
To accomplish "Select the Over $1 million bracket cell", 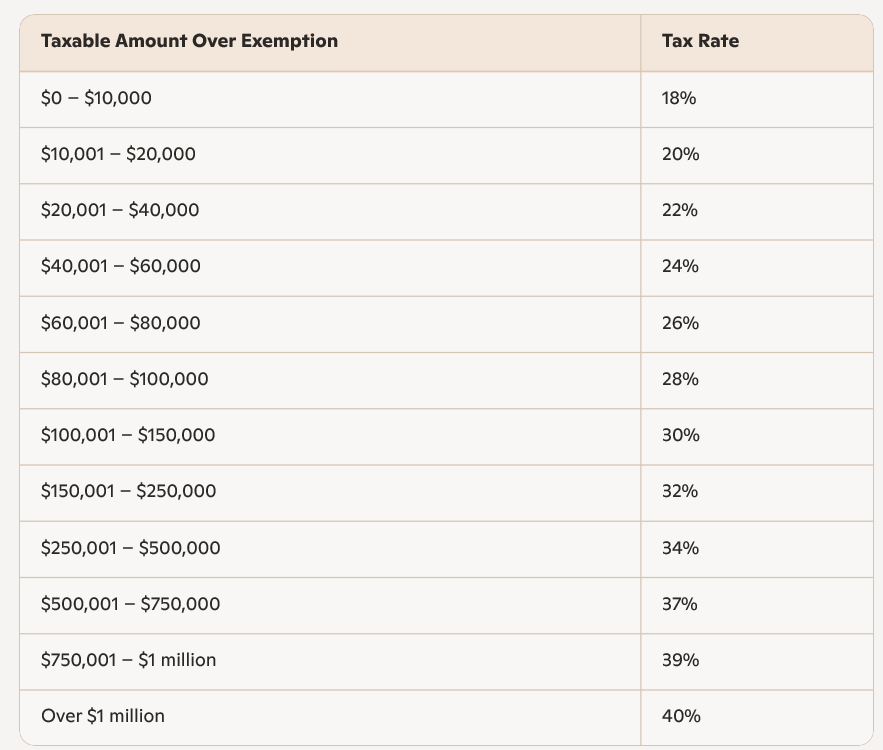I will (103, 716).
